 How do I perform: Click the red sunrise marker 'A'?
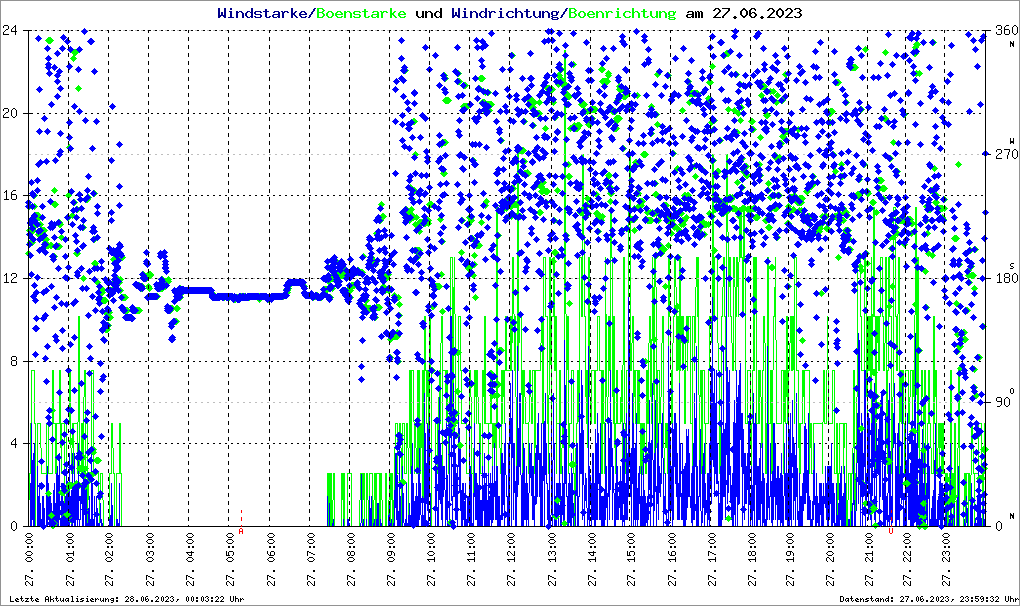pos(241,532)
